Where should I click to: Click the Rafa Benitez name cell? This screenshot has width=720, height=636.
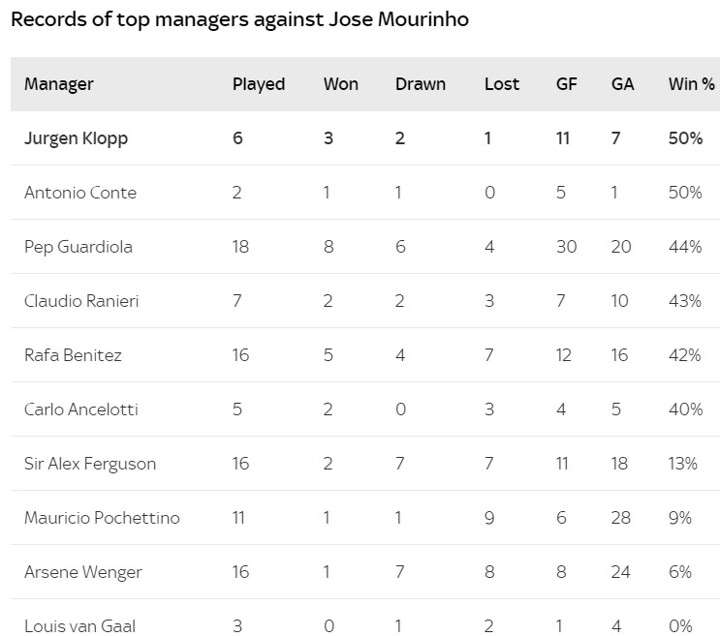click(73, 355)
